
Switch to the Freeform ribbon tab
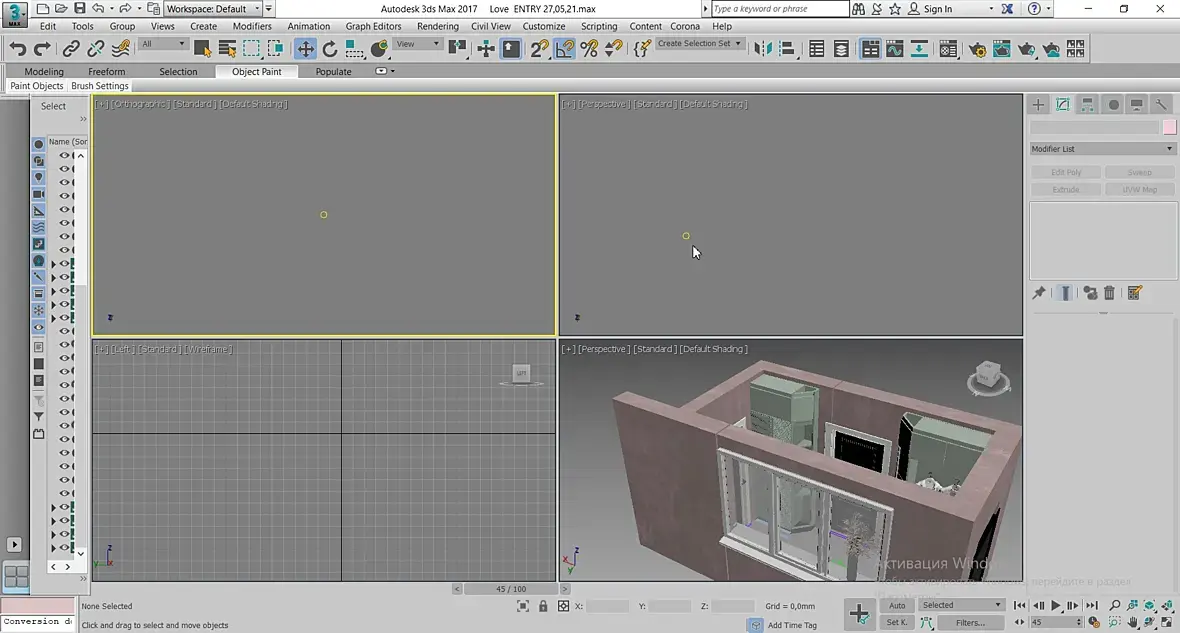(106, 72)
